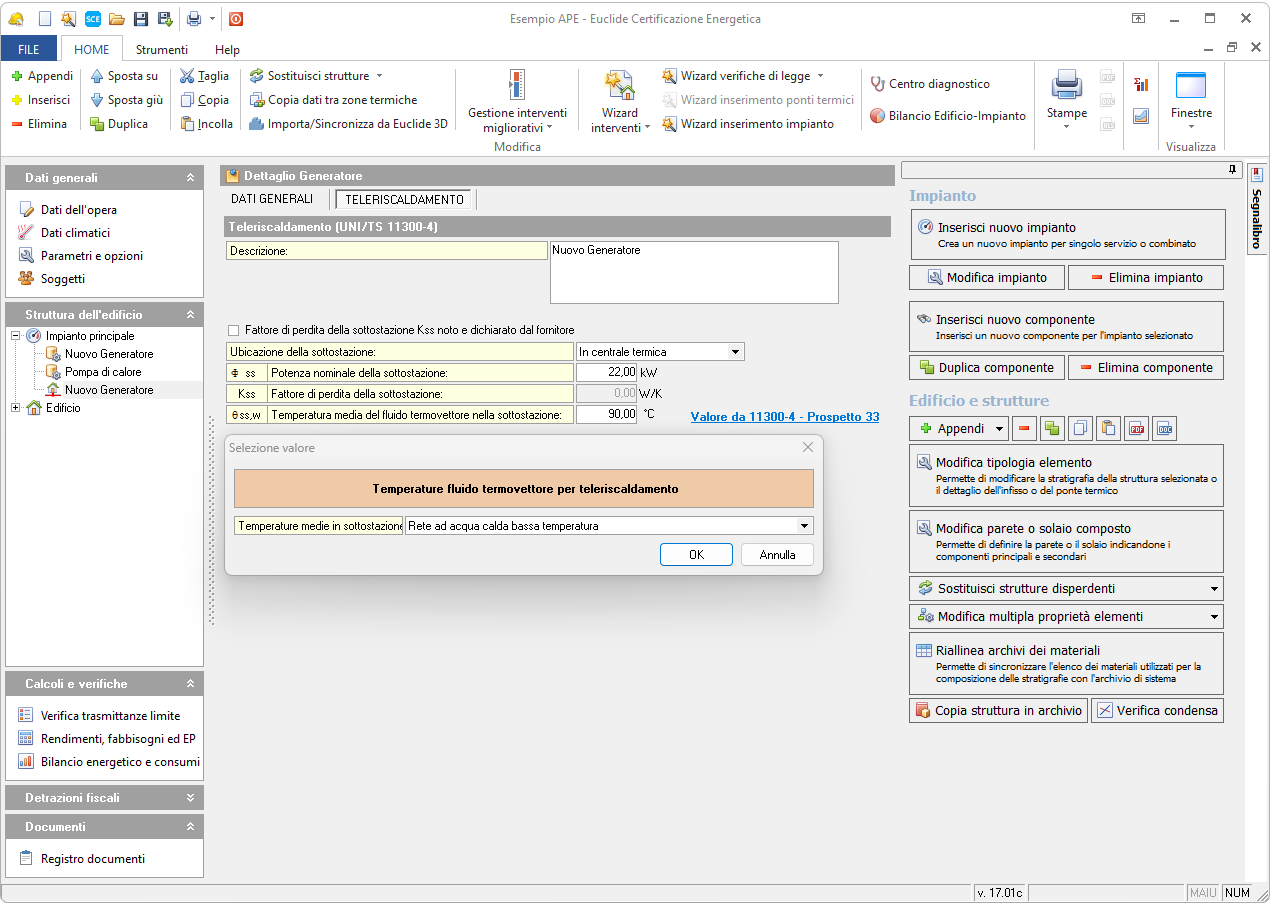The image size is (1270, 903).
Task: Collapse the Dati generali panel section
Action: [190, 178]
